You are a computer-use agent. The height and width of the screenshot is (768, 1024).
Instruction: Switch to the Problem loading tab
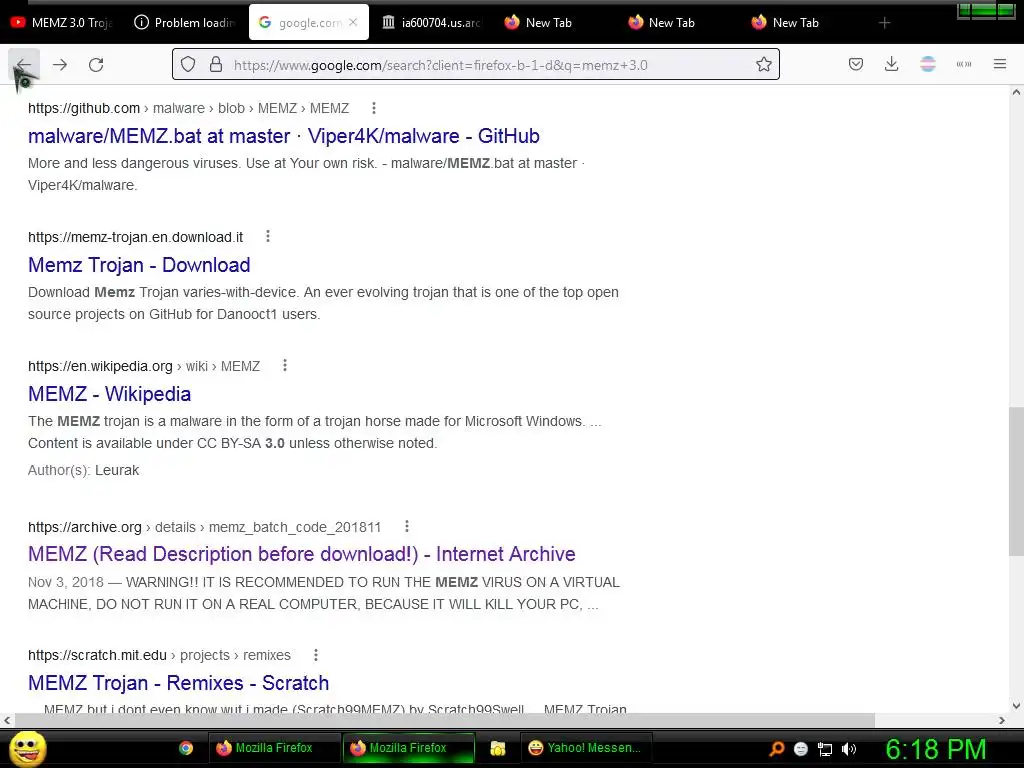coord(185,22)
